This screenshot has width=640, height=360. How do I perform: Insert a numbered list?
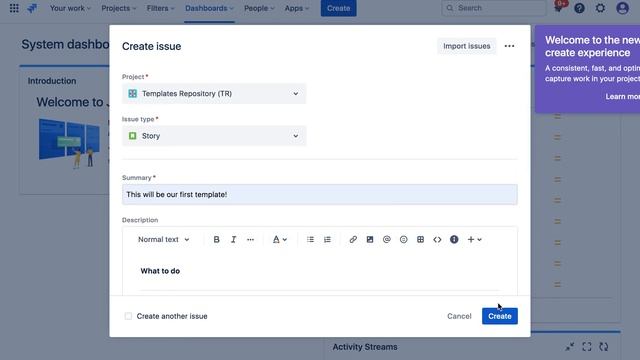[327, 240]
